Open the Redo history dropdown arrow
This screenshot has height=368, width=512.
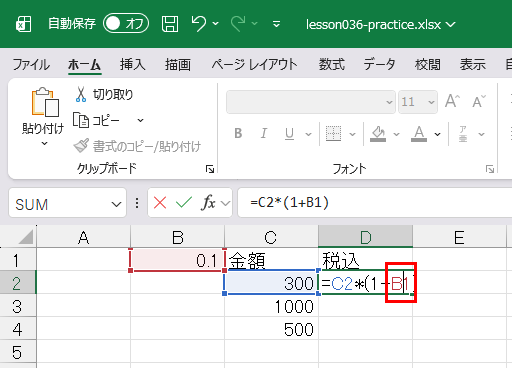(255, 24)
